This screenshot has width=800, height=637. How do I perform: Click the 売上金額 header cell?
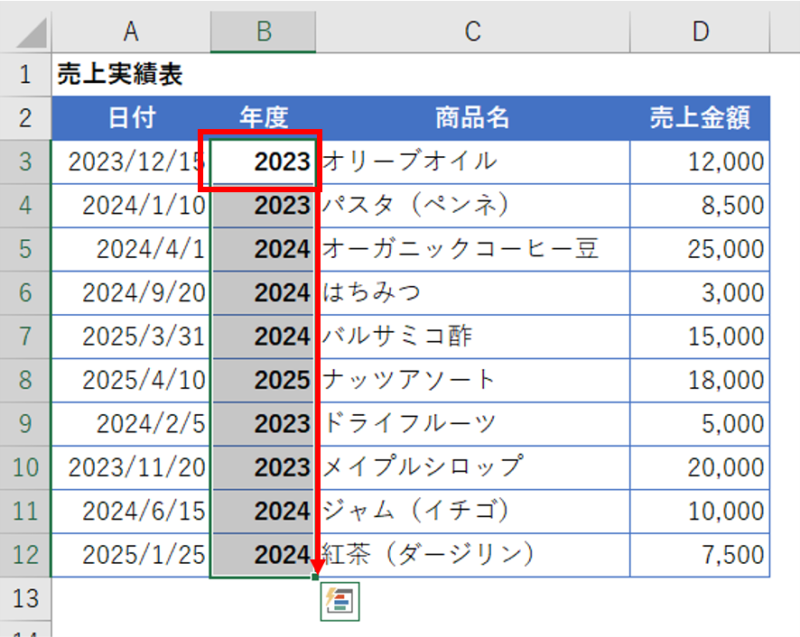700,118
